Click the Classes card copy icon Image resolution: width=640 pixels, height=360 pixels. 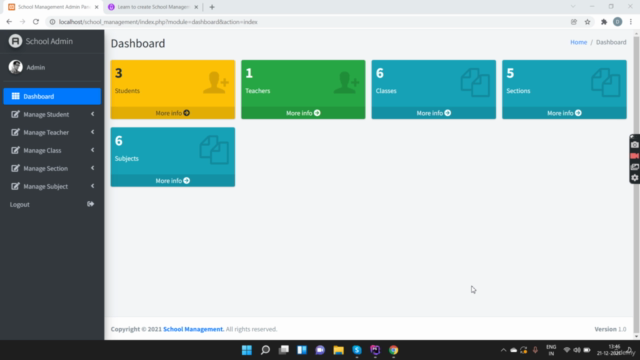point(475,82)
